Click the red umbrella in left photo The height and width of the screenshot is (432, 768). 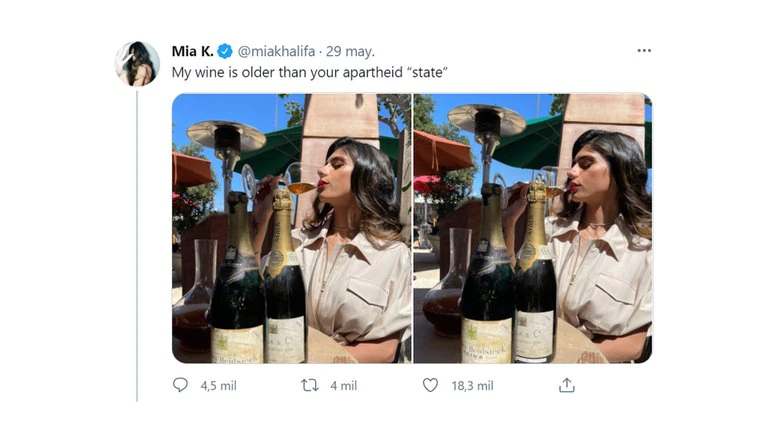[x=190, y=168]
